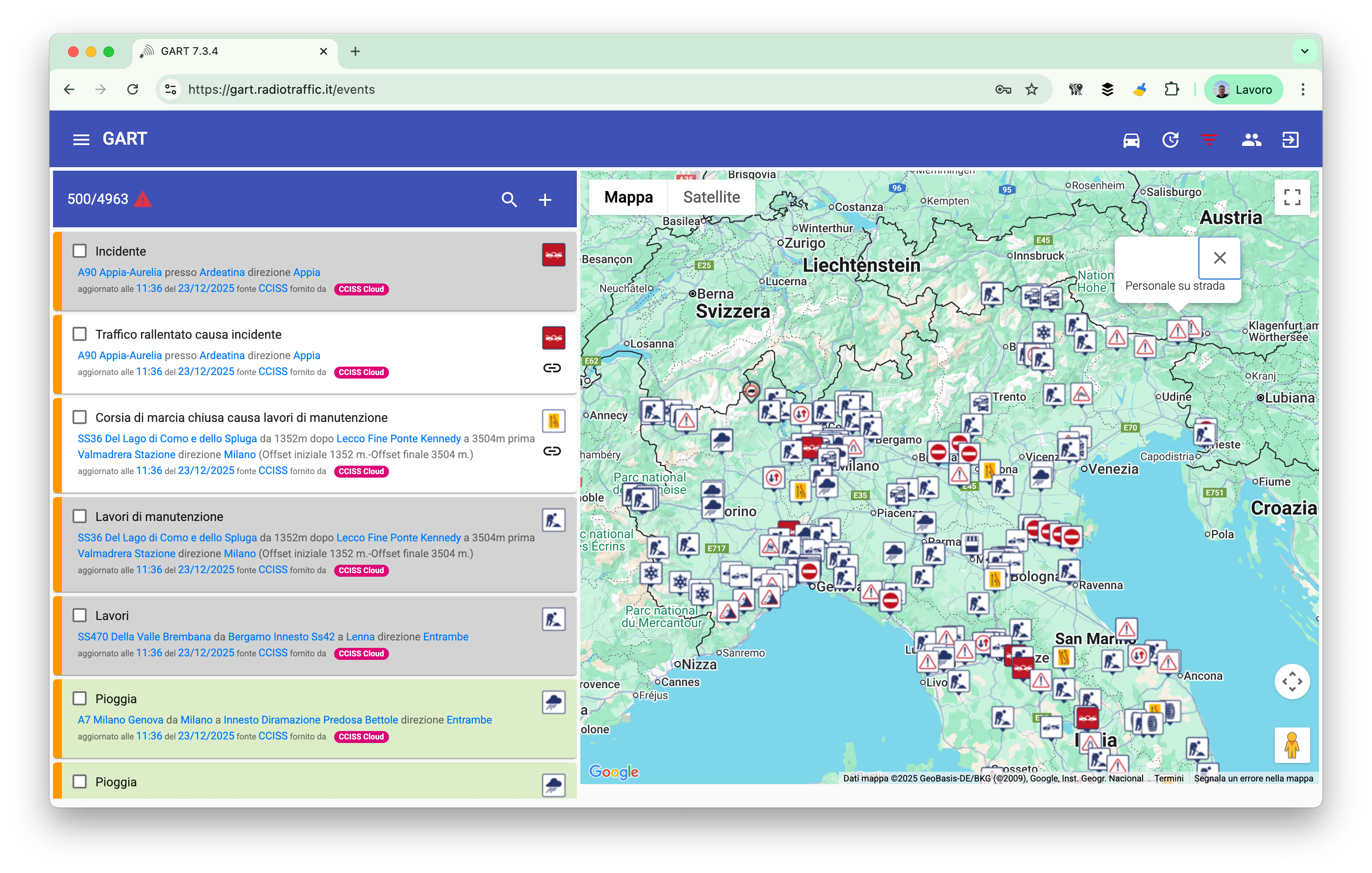Switch map to Satellite view
Viewport: 1372px width, 873px height.
tap(711, 197)
